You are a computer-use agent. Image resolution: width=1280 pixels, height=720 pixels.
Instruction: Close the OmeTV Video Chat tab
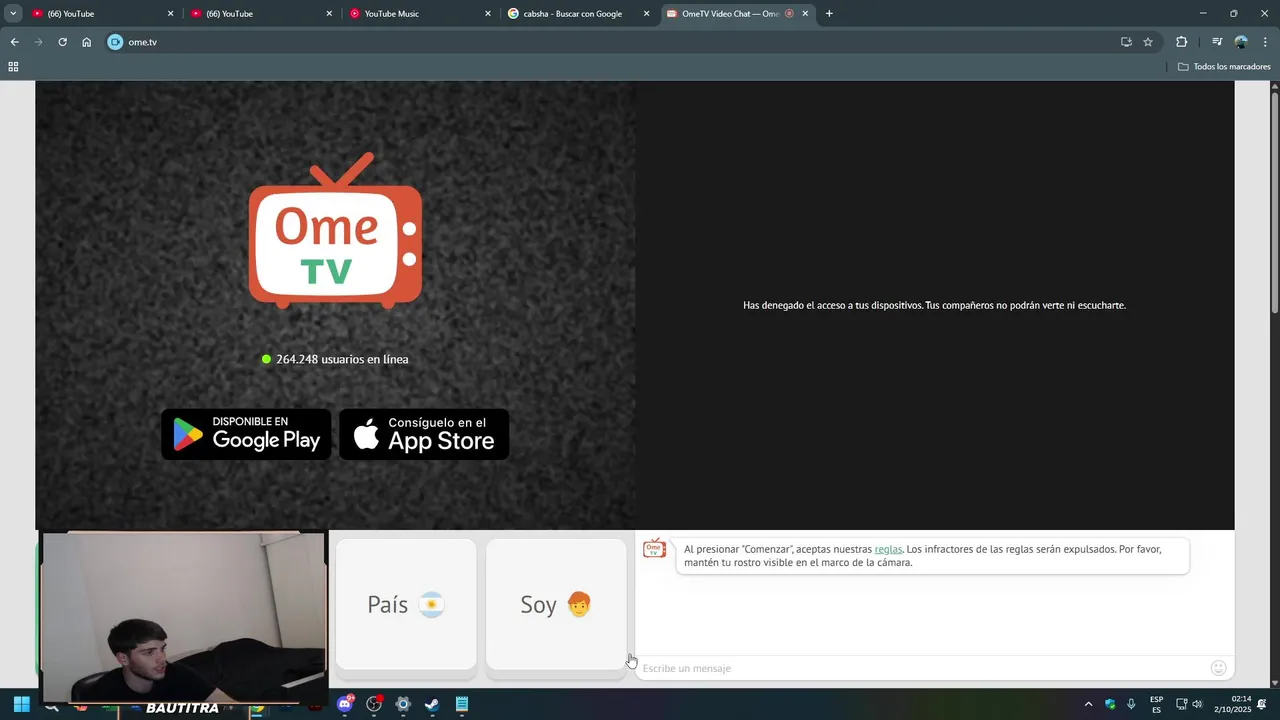(x=805, y=14)
